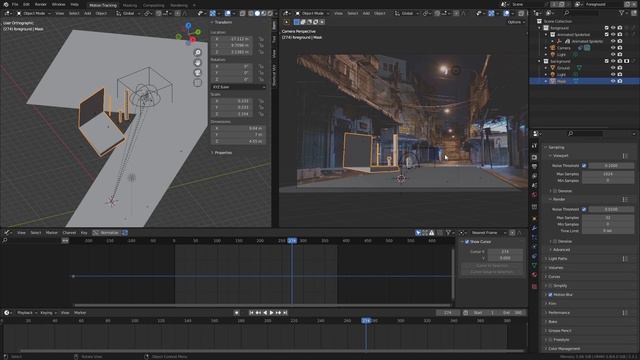
Task: Click the Location X field in Transform
Action: [232, 39]
